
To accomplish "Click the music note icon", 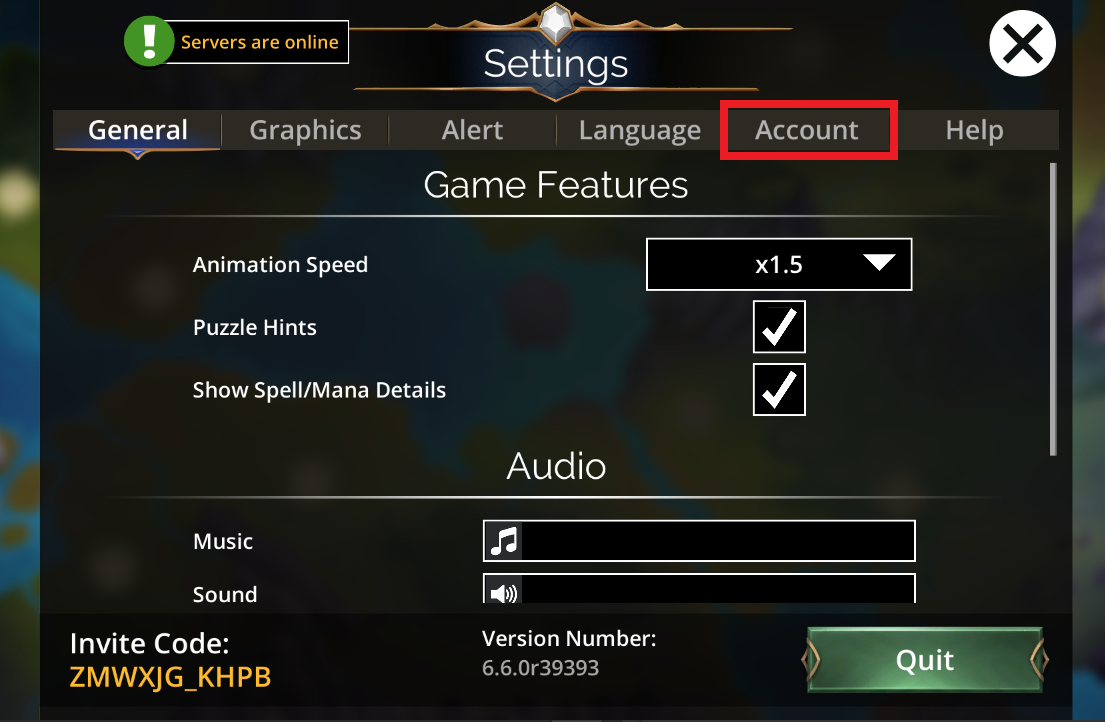I will coord(504,542).
